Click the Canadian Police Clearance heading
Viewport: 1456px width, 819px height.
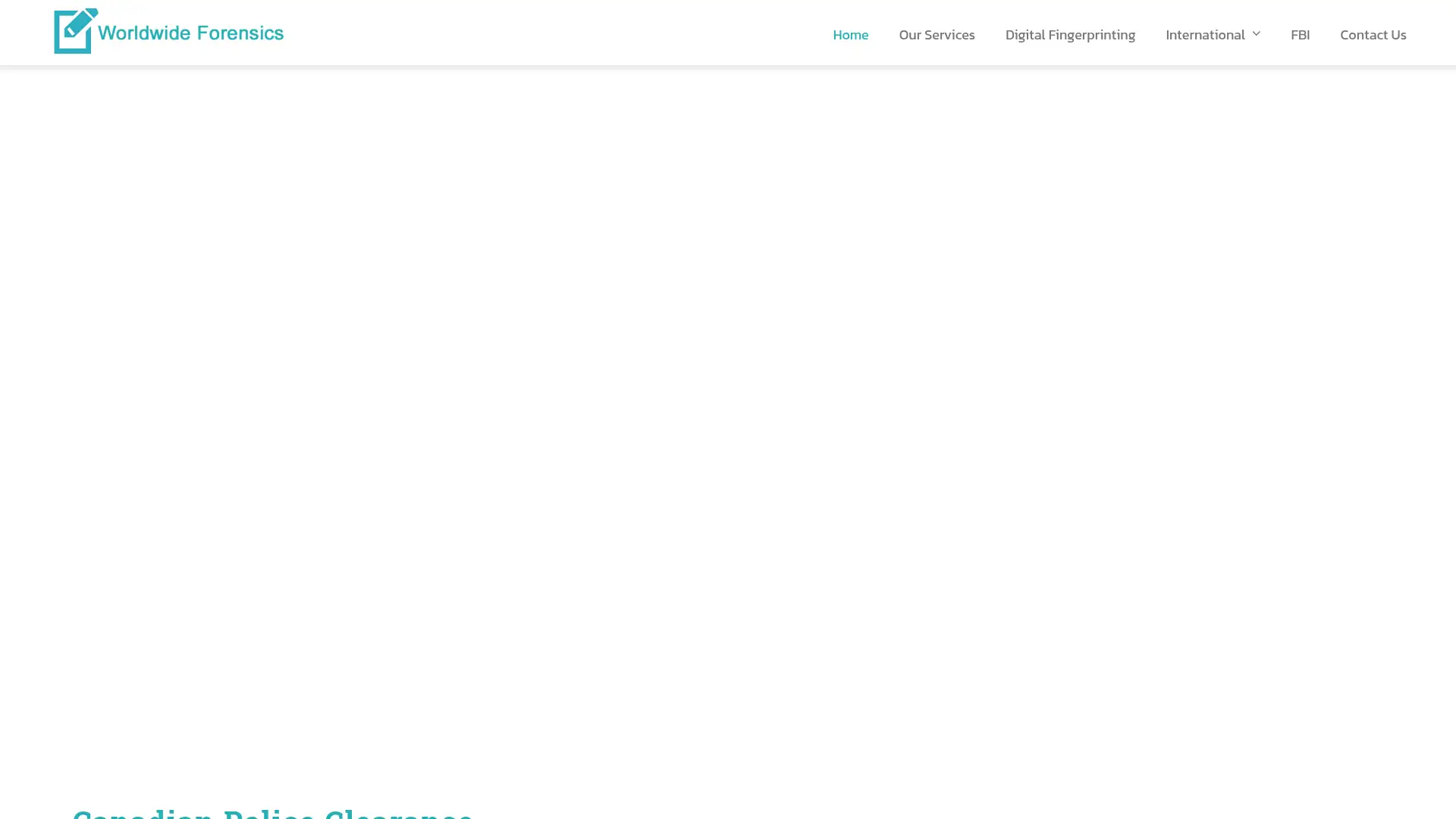273,813
